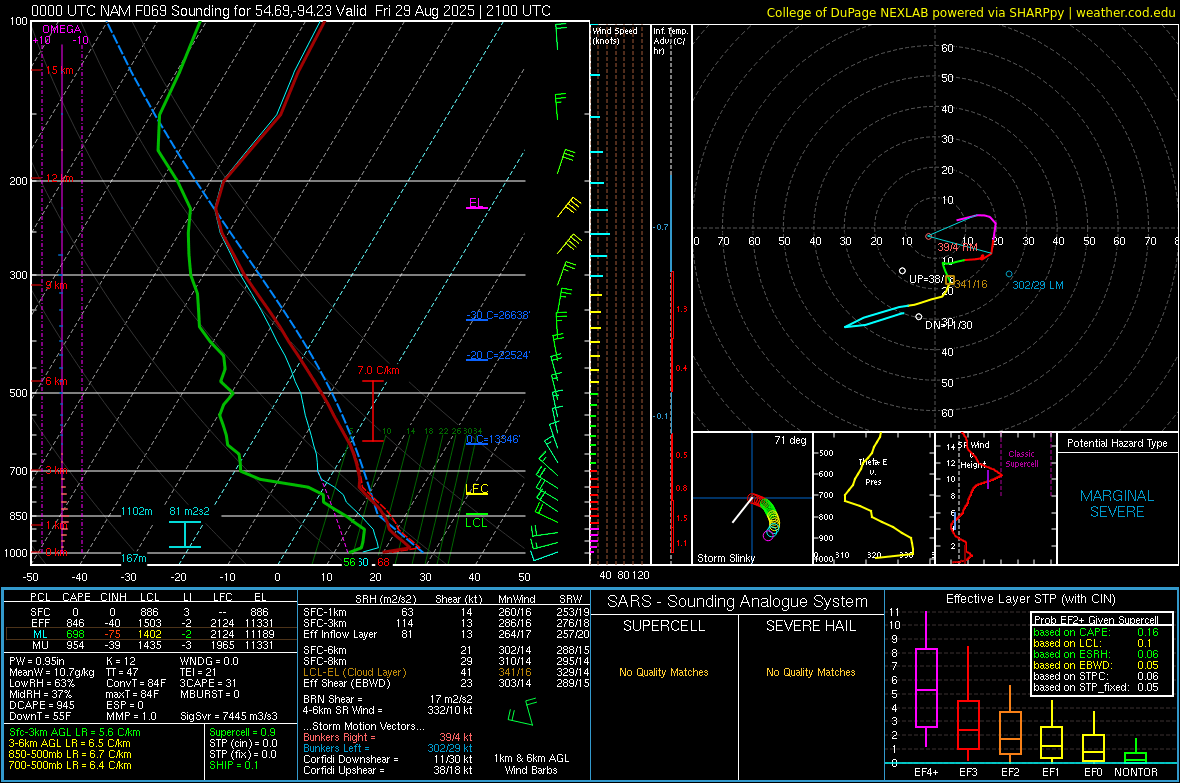Click the CAPE column header
The height and width of the screenshot is (783, 1180).
tap(76, 597)
